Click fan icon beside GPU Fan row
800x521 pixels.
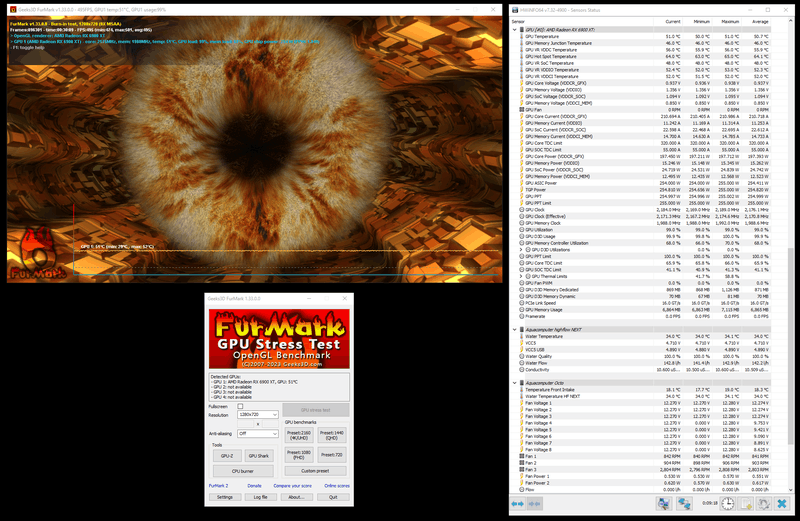pos(521,110)
